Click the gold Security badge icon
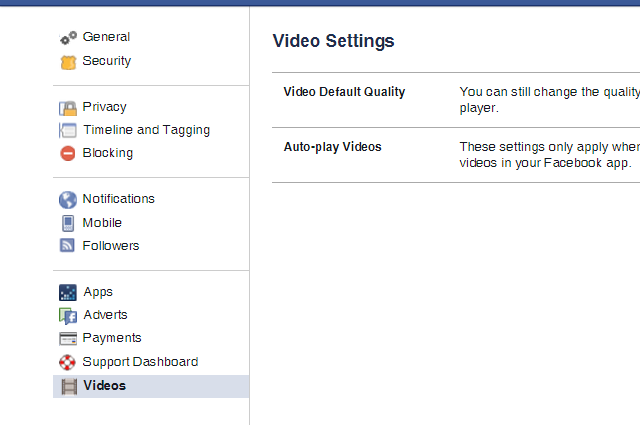Viewport: 640px width, 425px height. 68,62
